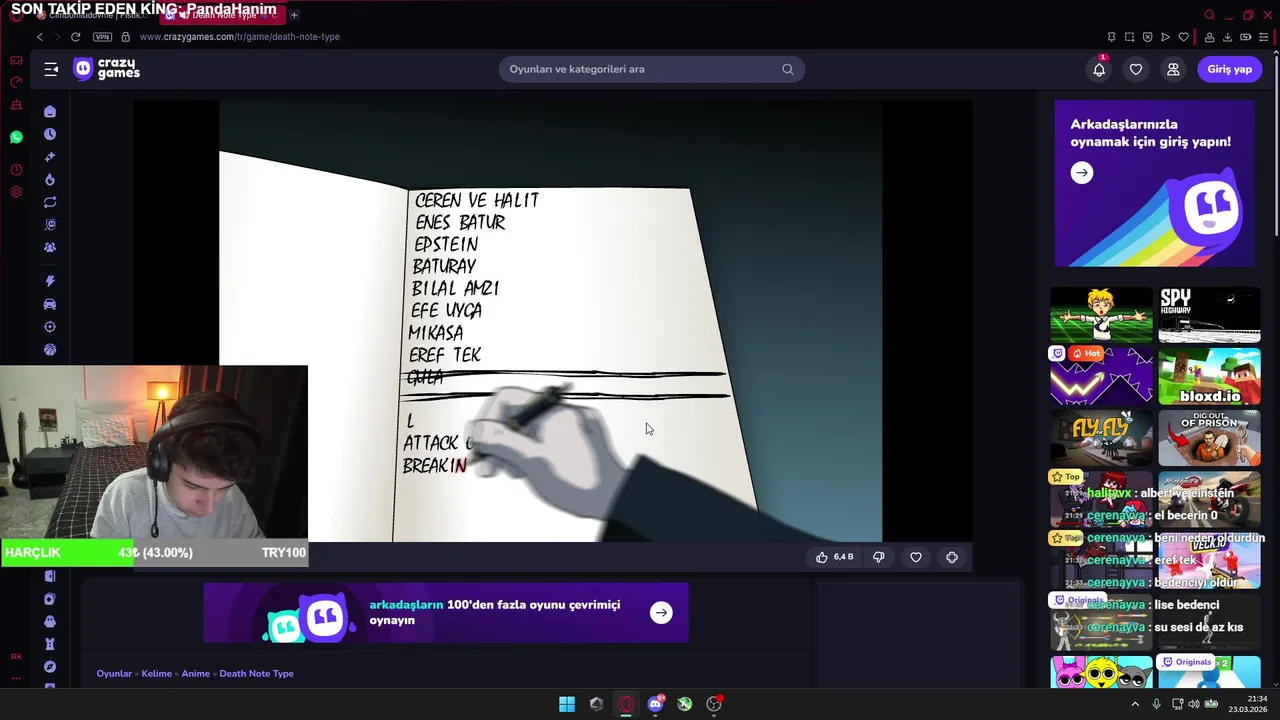Open the Fly Fly game thumbnail

click(1101, 438)
